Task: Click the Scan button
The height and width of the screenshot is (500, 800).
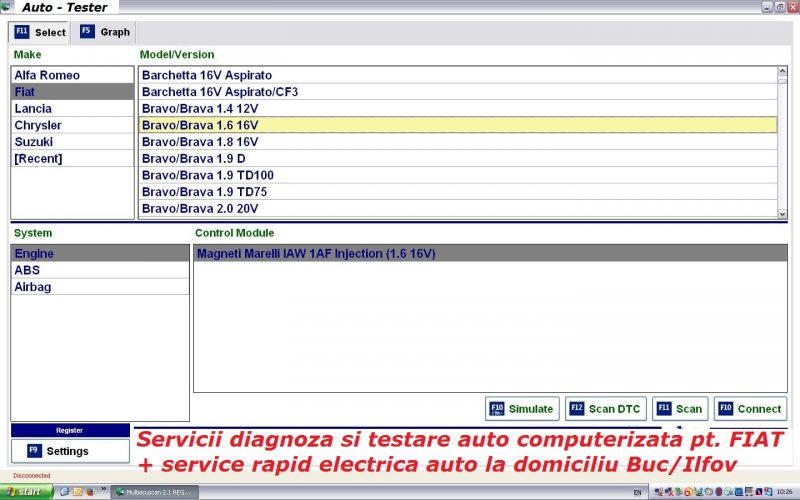Action: pos(680,409)
